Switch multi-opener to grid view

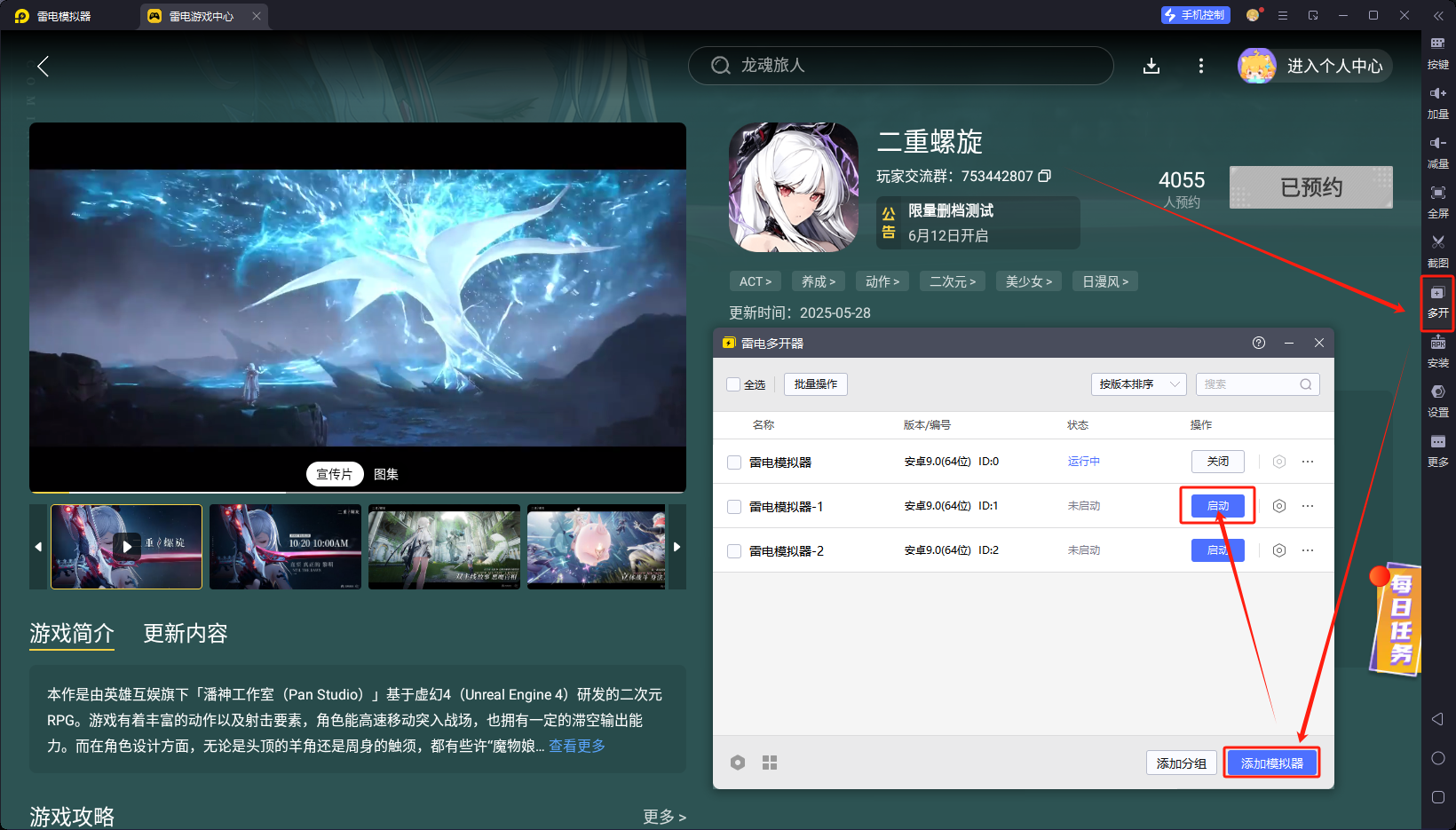click(x=770, y=763)
